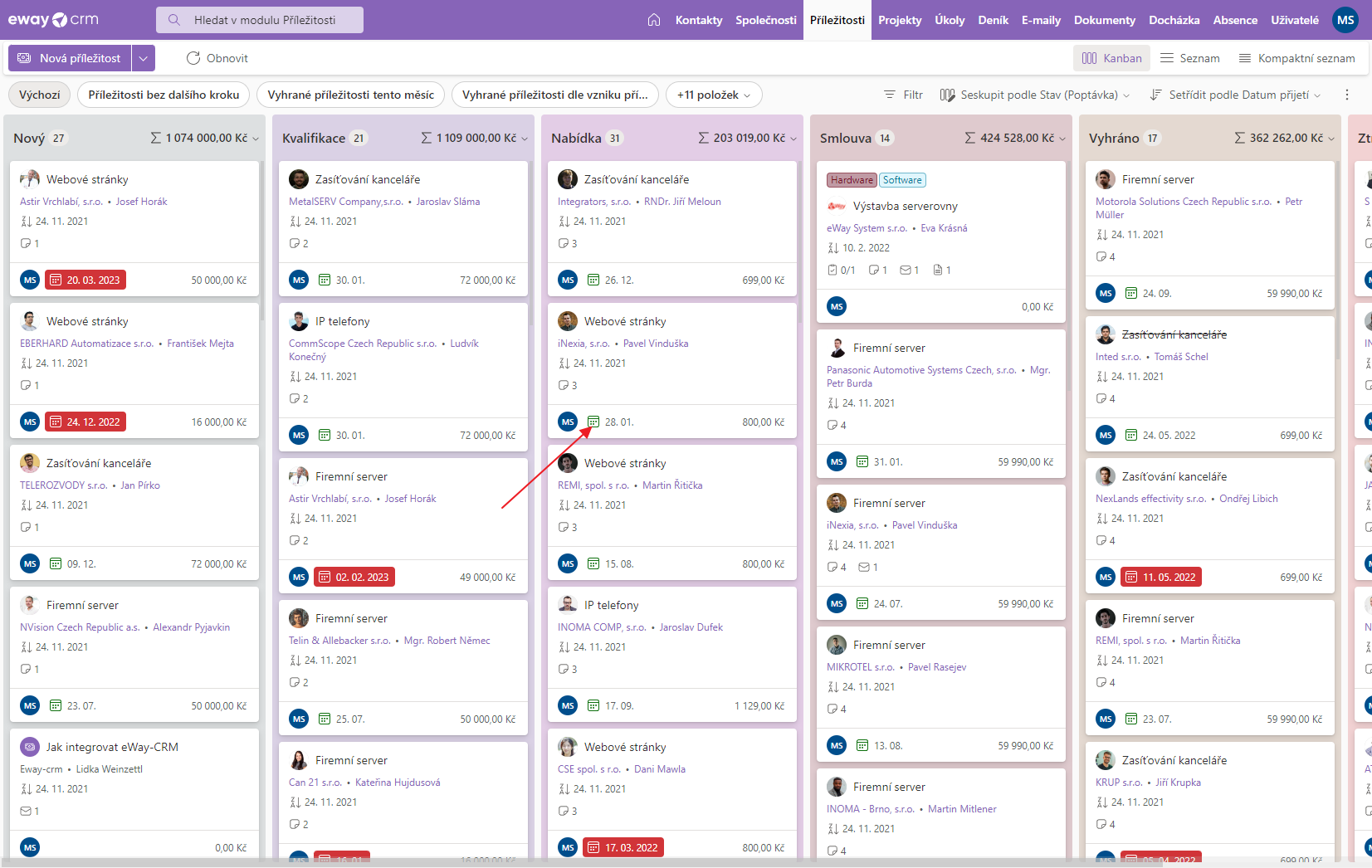Click avatar photo on IP telefony CommScope card
The image size is (1372, 868).
299,321
